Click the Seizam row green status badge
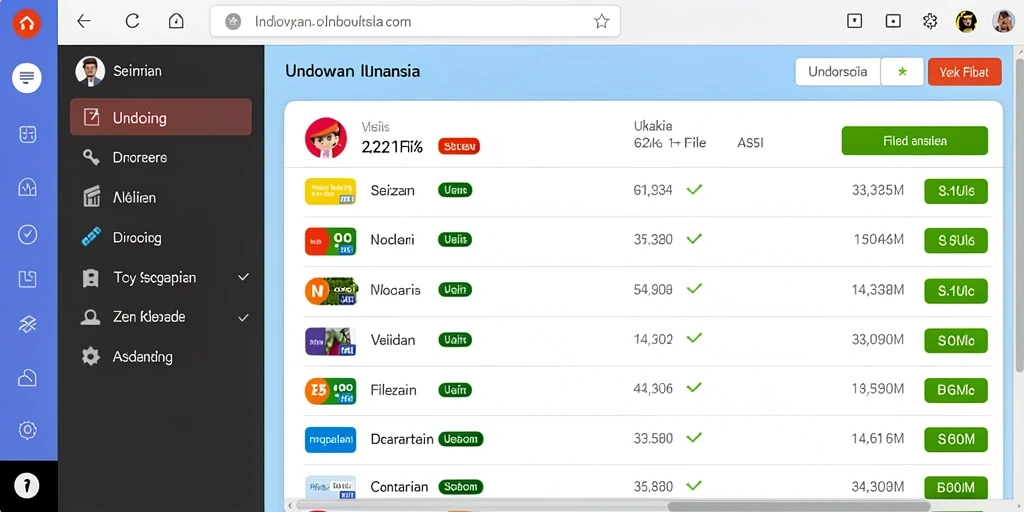This screenshot has height=512, width=1024. pos(455,190)
